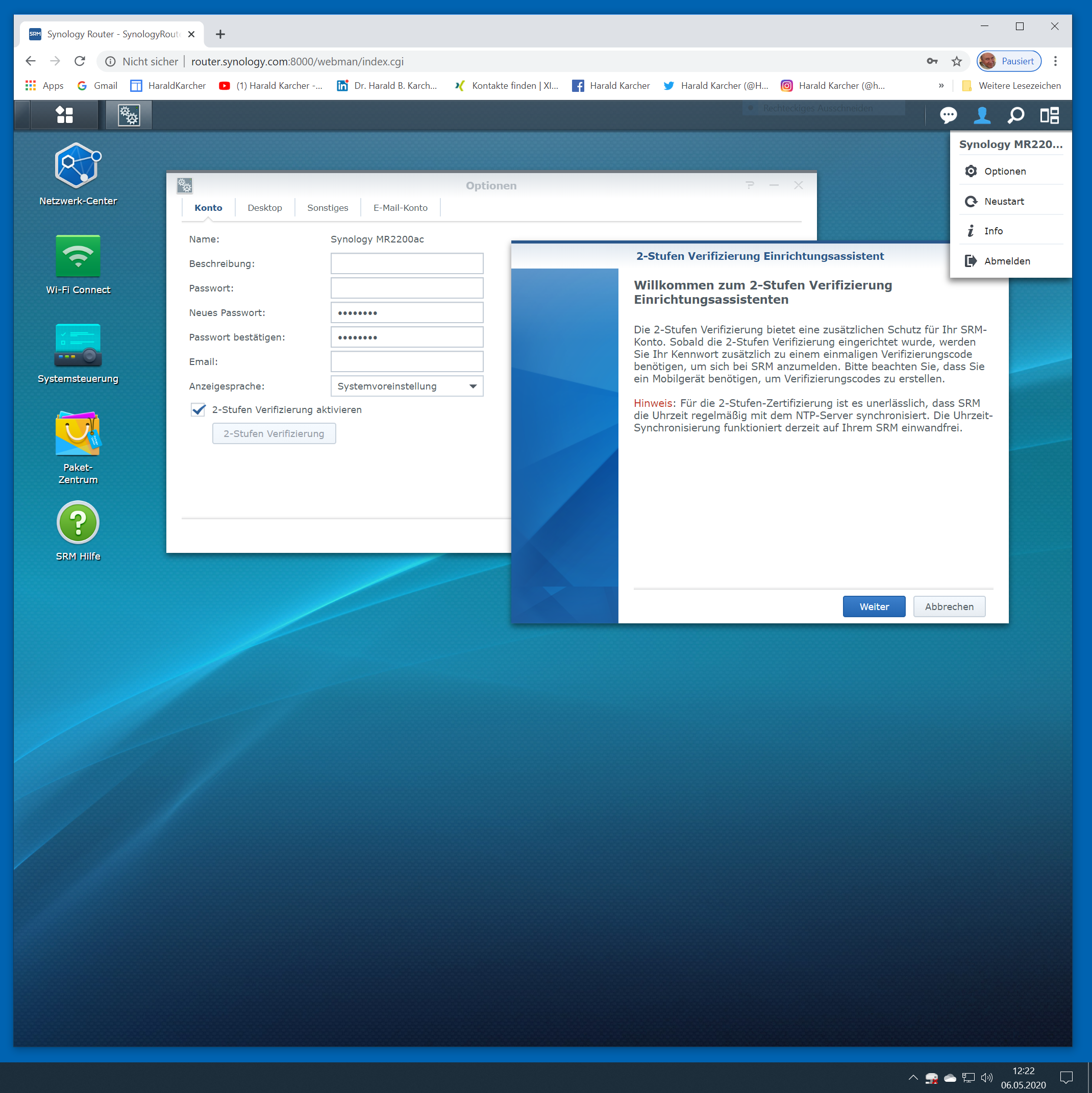Viewport: 1092px width, 1093px height.
Task: Open Systemsteuerung desktop icon
Action: [78, 345]
